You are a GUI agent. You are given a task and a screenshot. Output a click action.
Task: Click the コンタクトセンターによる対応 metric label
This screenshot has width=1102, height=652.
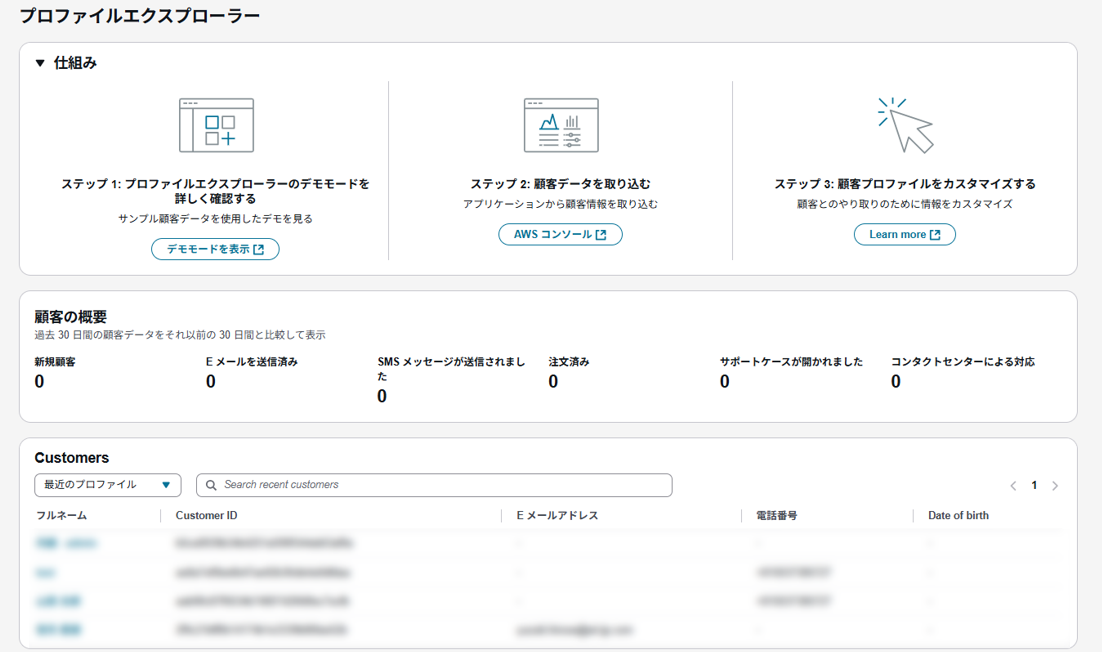coord(963,362)
